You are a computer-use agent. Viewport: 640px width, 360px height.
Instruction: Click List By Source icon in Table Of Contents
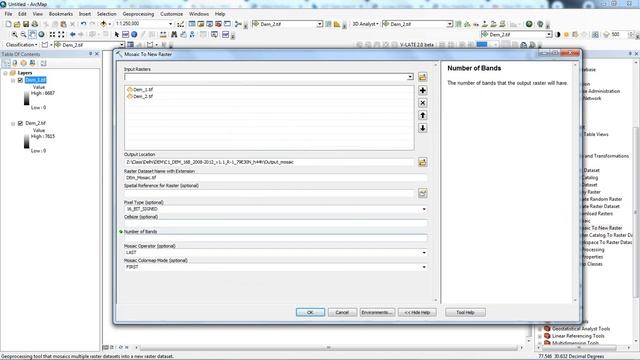point(15,63)
